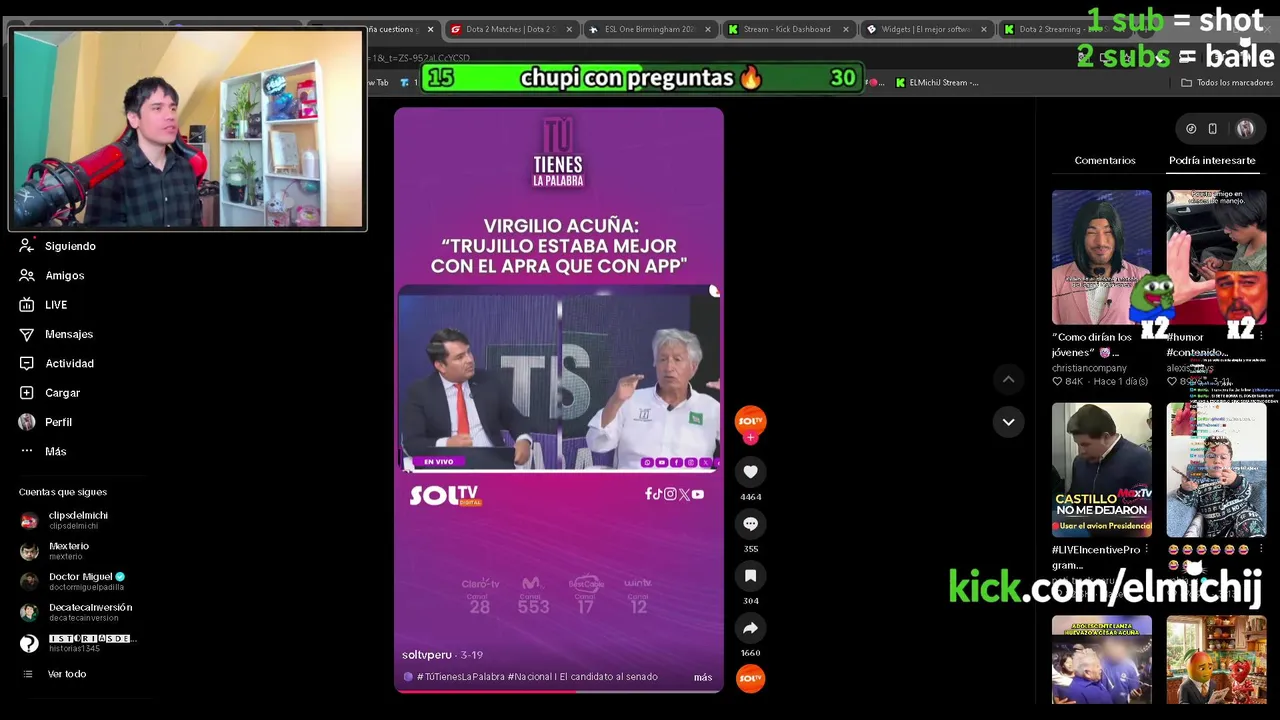The width and height of the screenshot is (1280, 720).
Task: Open the clipsdelmichi followed account
Action: pyautogui.click(x=64, y=520)
